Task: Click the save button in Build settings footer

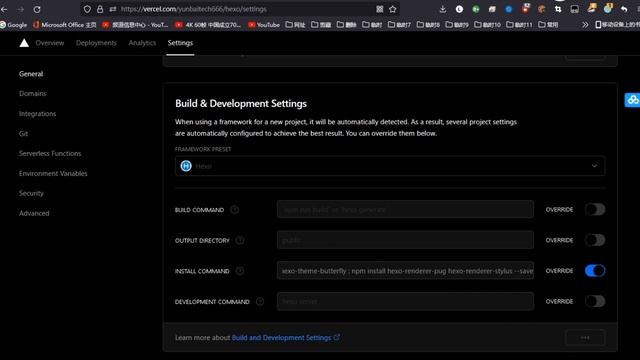Action: [x=585, y=338]
